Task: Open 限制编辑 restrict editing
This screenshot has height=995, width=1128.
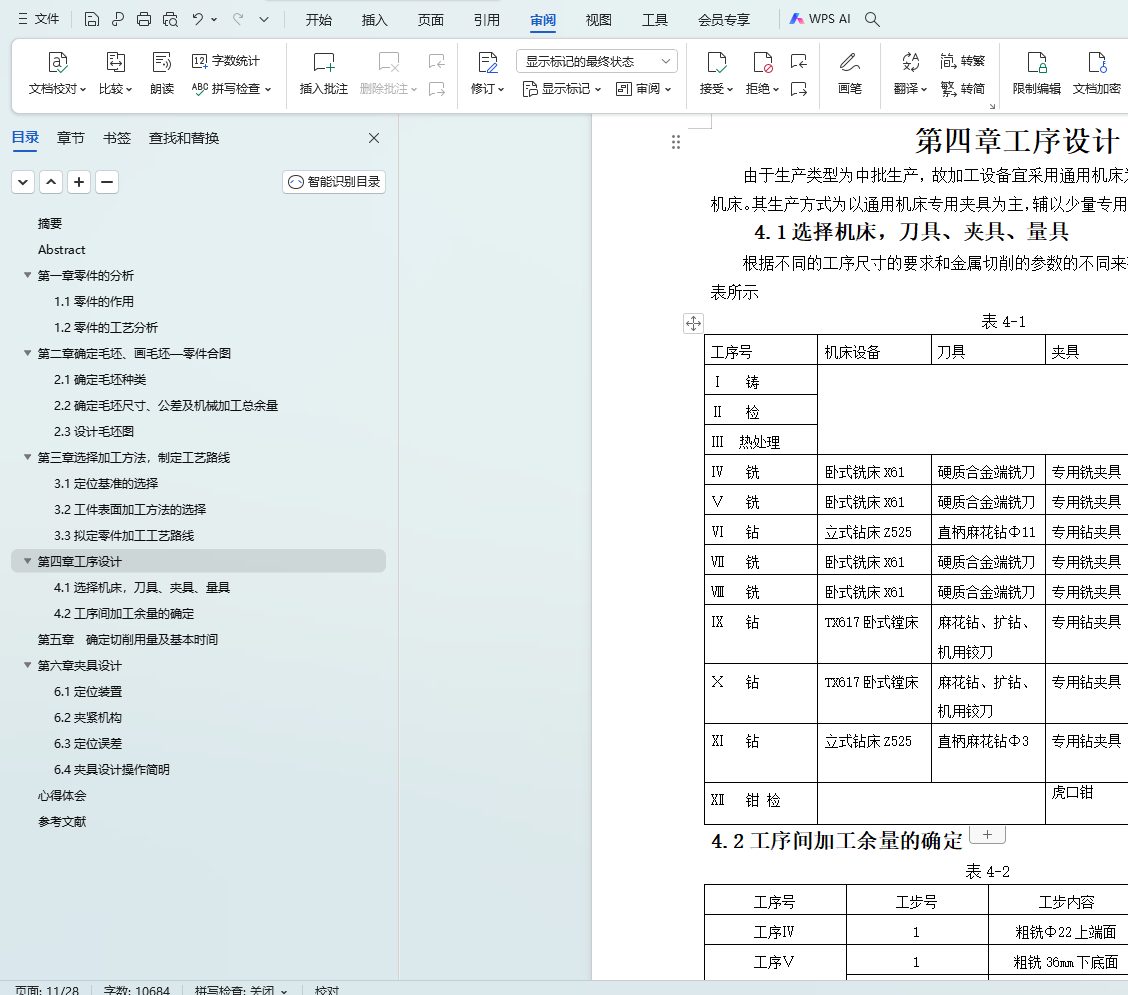Action: [1037, 73]
